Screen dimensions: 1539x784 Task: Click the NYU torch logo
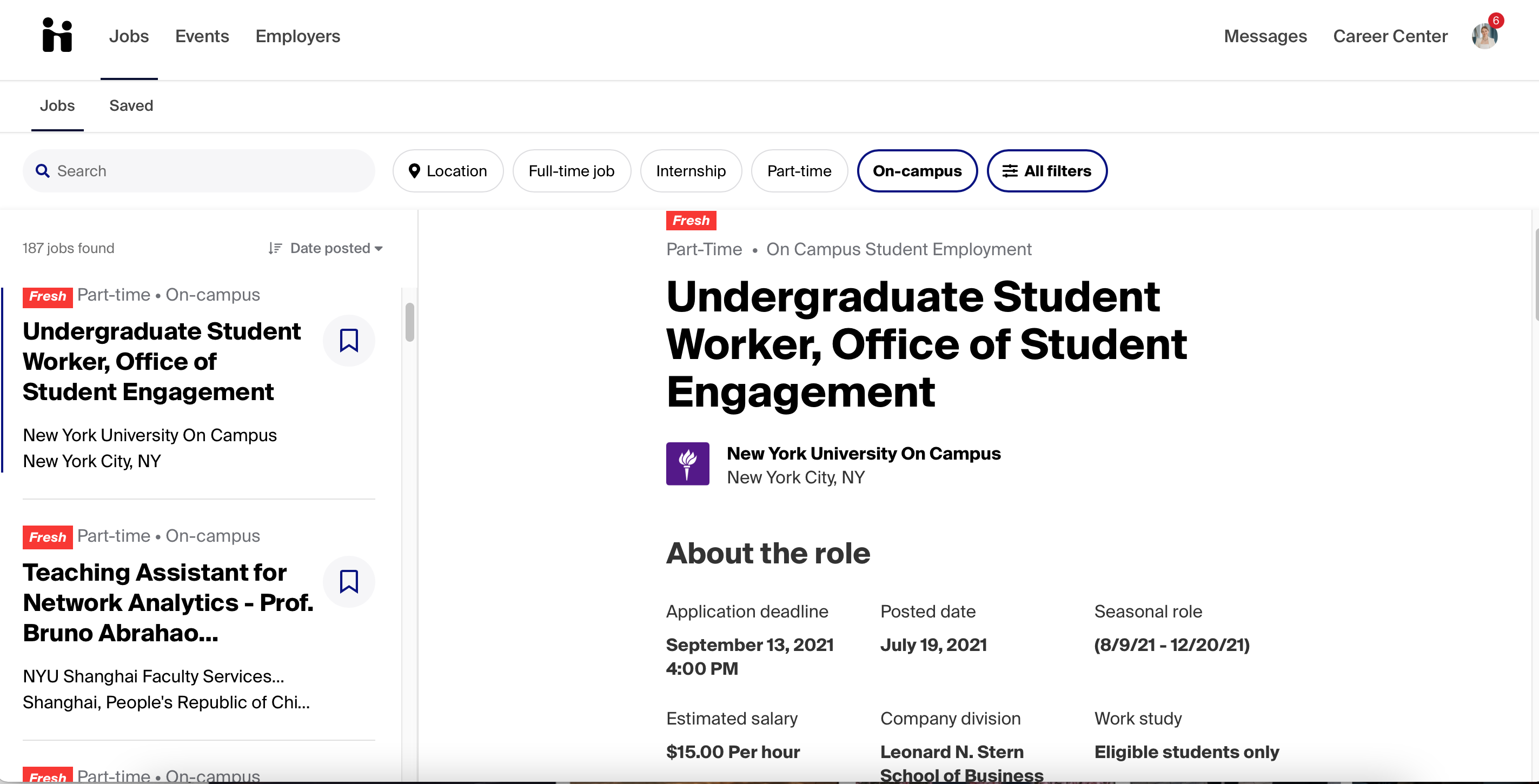point(688,464)
